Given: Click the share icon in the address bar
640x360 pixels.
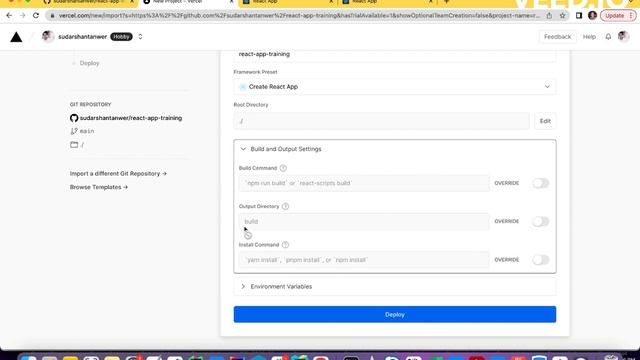Looking at the screenshot, I should (x=549, y=16).
